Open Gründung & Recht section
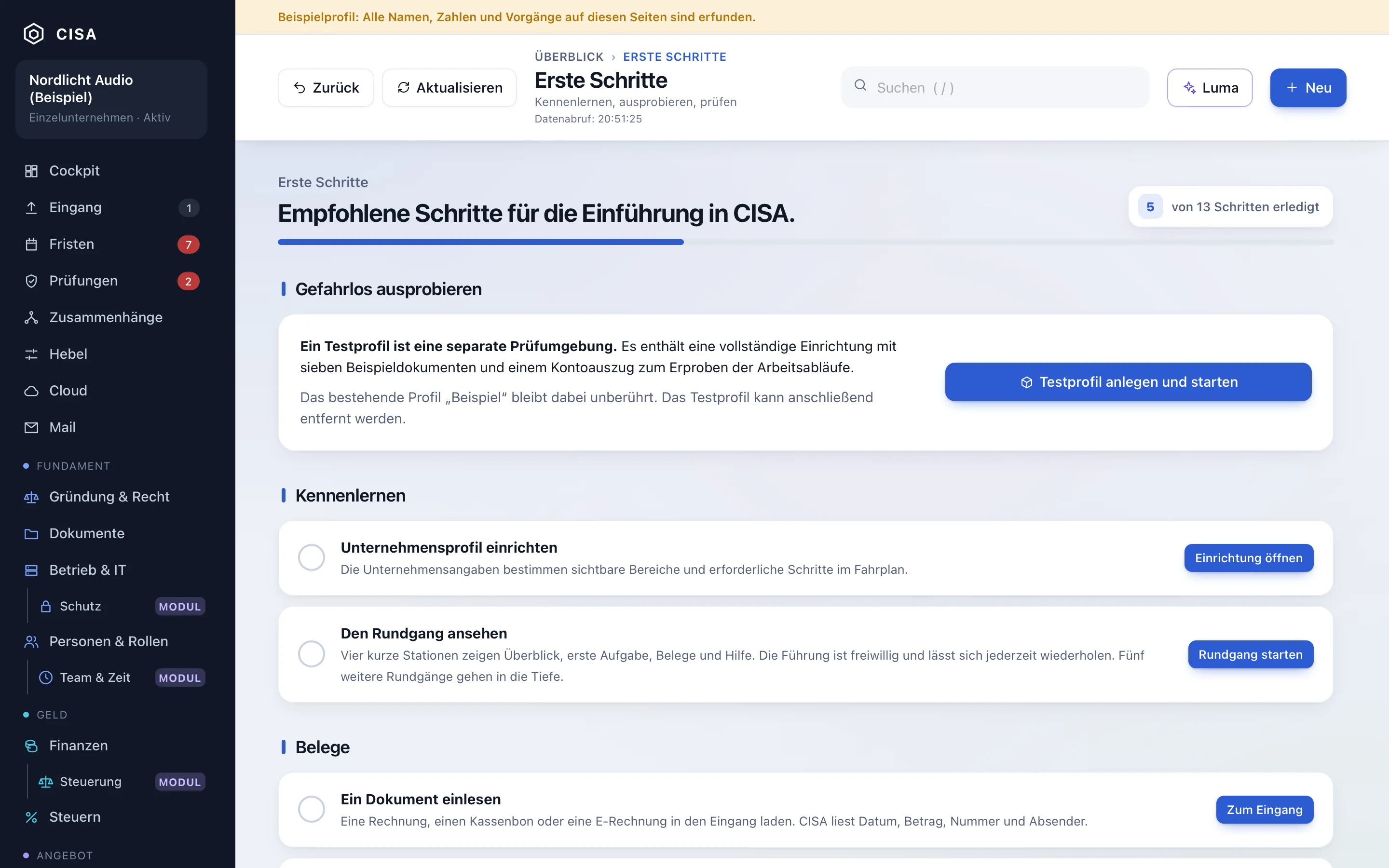The height and width of the screenshot is (868, 1389). click(x=111, y=497)
